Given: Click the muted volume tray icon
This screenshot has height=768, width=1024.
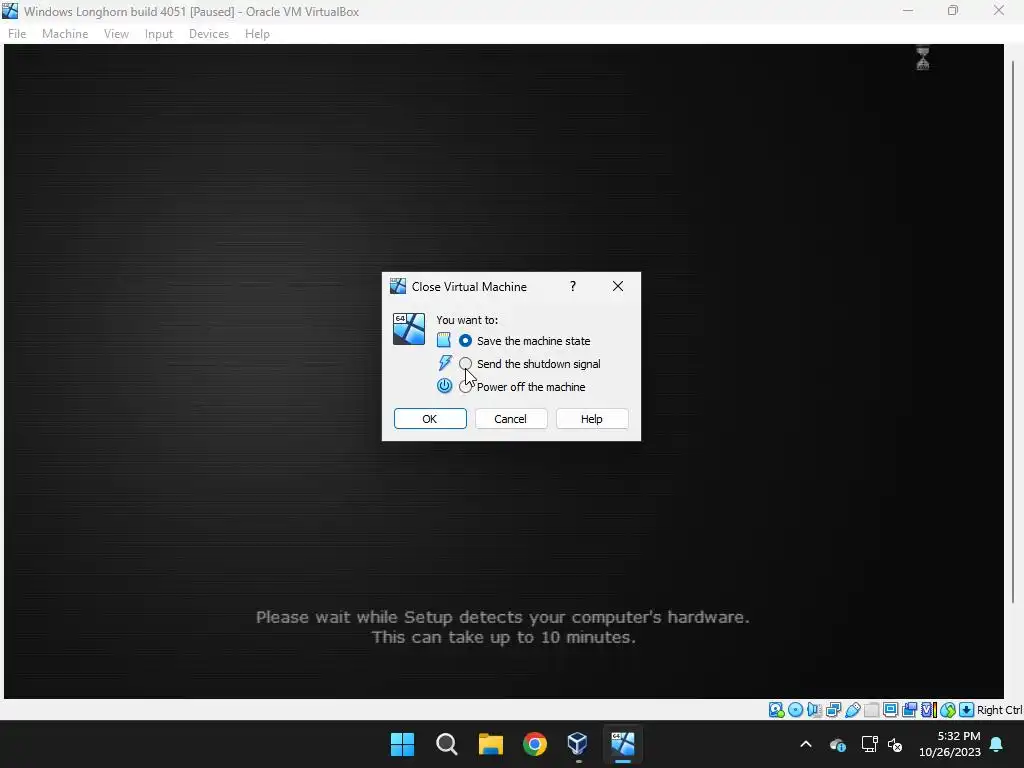Looking at the screenshot, I should pyautogui.click(x=895, y=744).
